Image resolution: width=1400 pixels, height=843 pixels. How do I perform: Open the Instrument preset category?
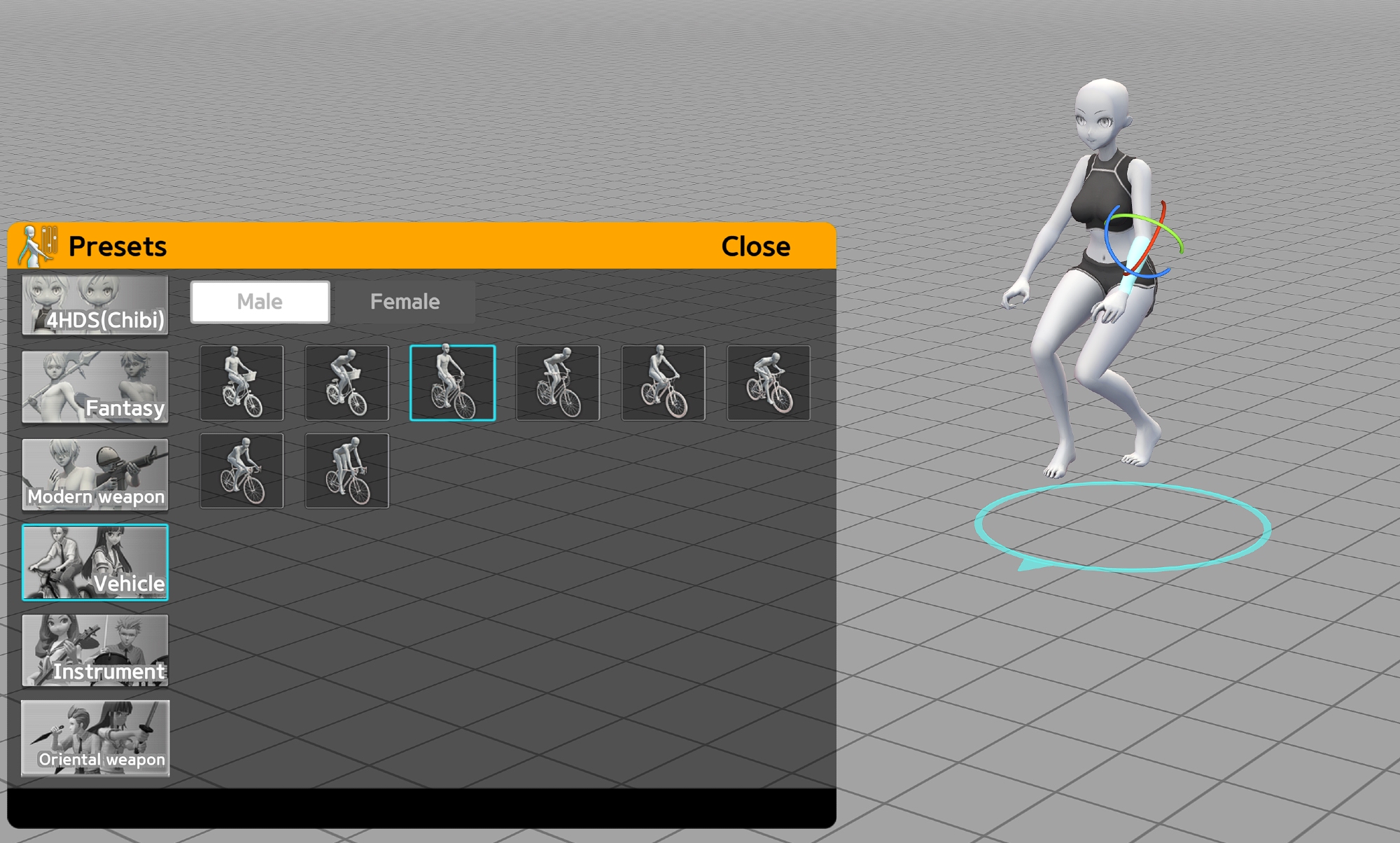(x=95, y=650)
